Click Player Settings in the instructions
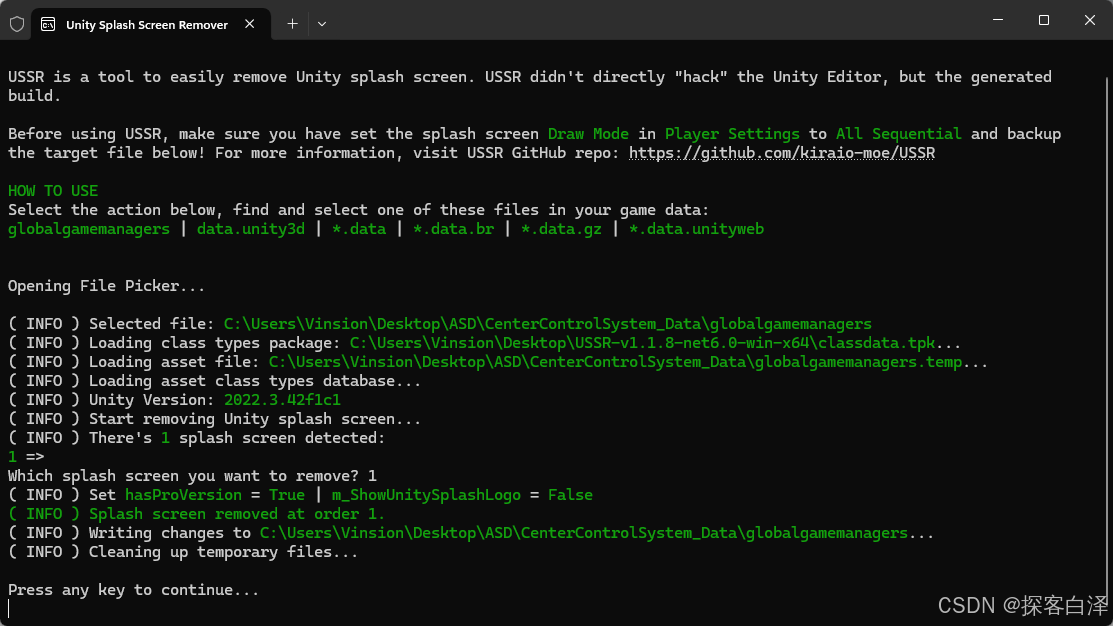Image resolution: width=1113 pixels, height=626 pixels. (732, 133)
